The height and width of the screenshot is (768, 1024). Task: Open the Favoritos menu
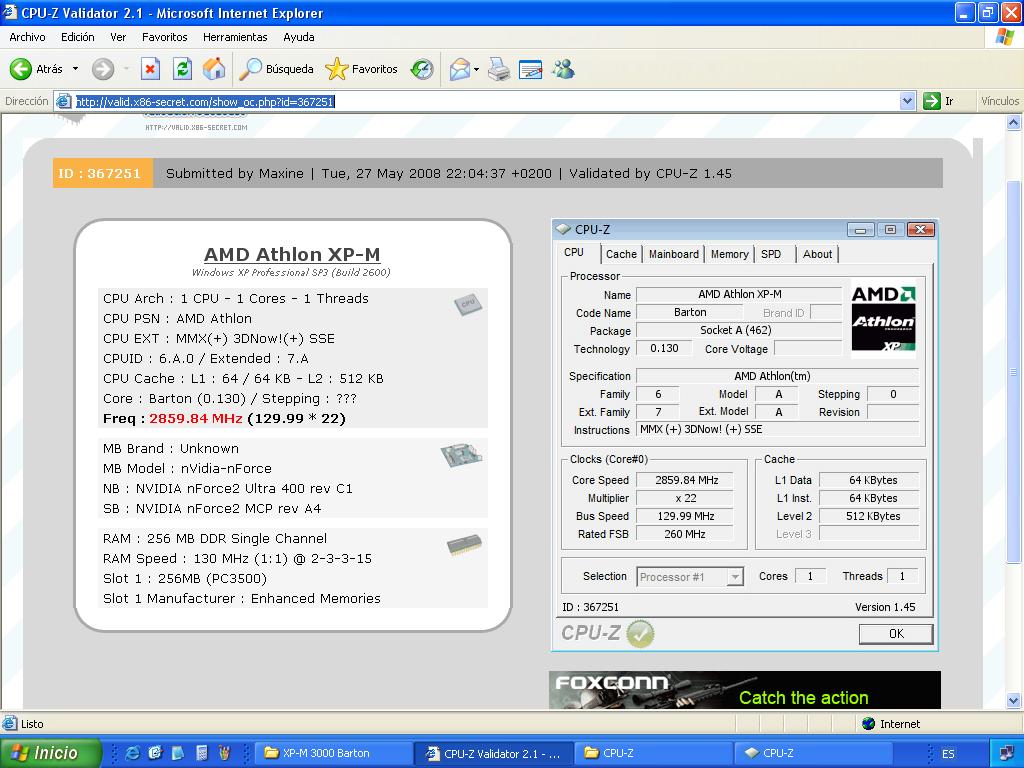point(165,37)
